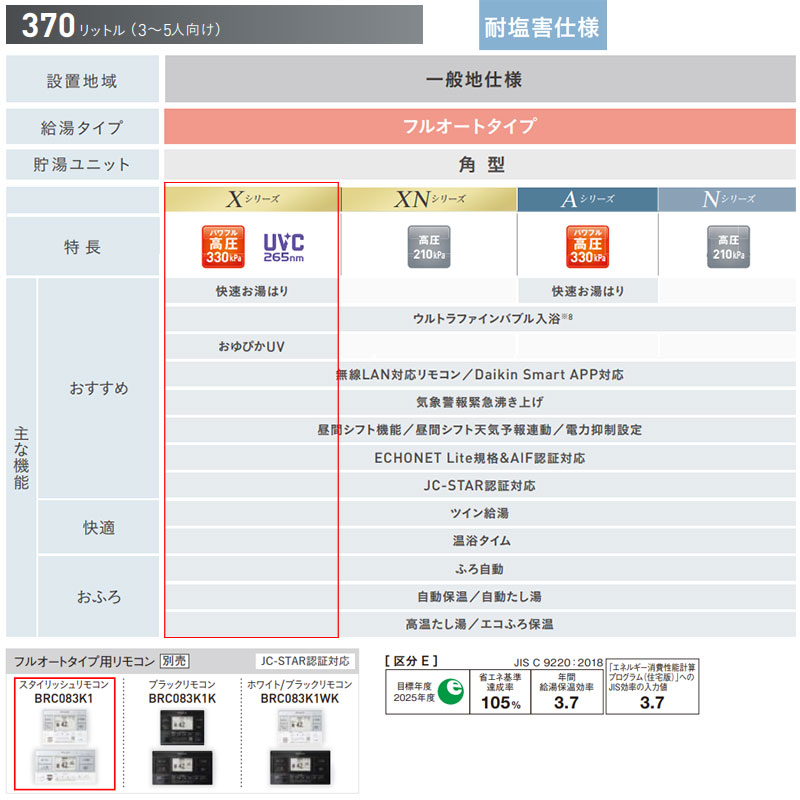Click the 一般地仕様 header bar
The width and height of the screenshot is (800, 800).
[x=480, y=79]
